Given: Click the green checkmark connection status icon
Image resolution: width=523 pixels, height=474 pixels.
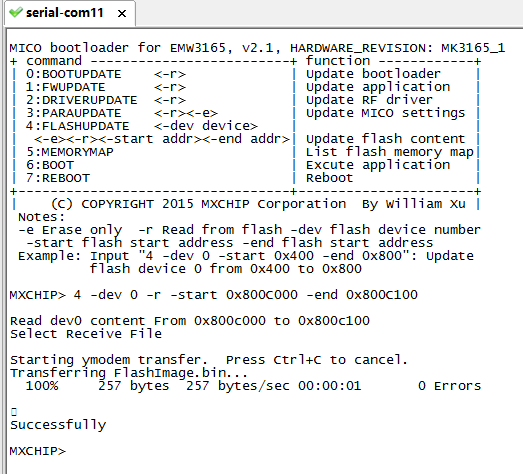Looking at the screenshot, I should (15, 13).
